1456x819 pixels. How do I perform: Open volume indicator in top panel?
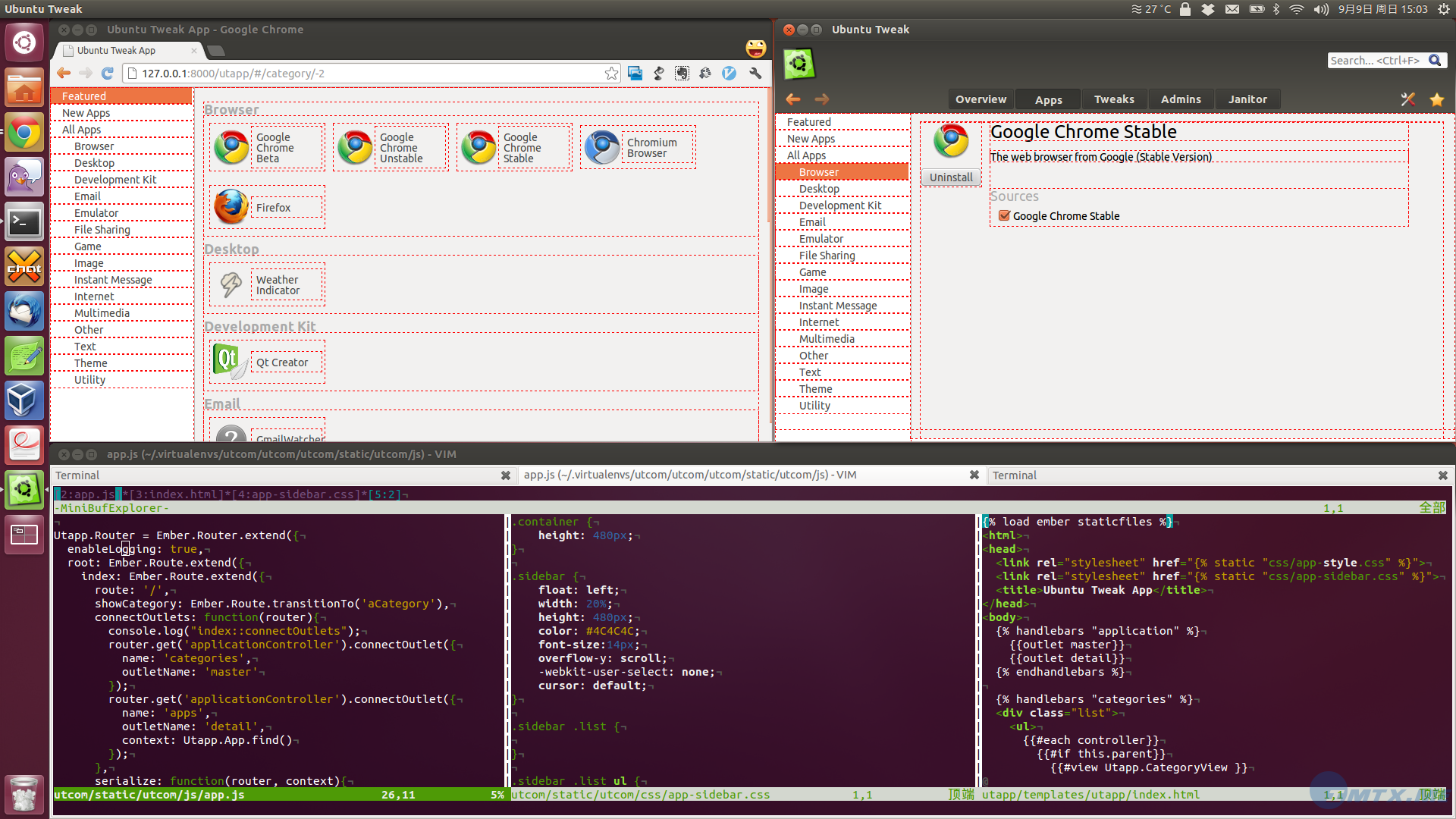pyautogui.click(x=1321, y=9)
